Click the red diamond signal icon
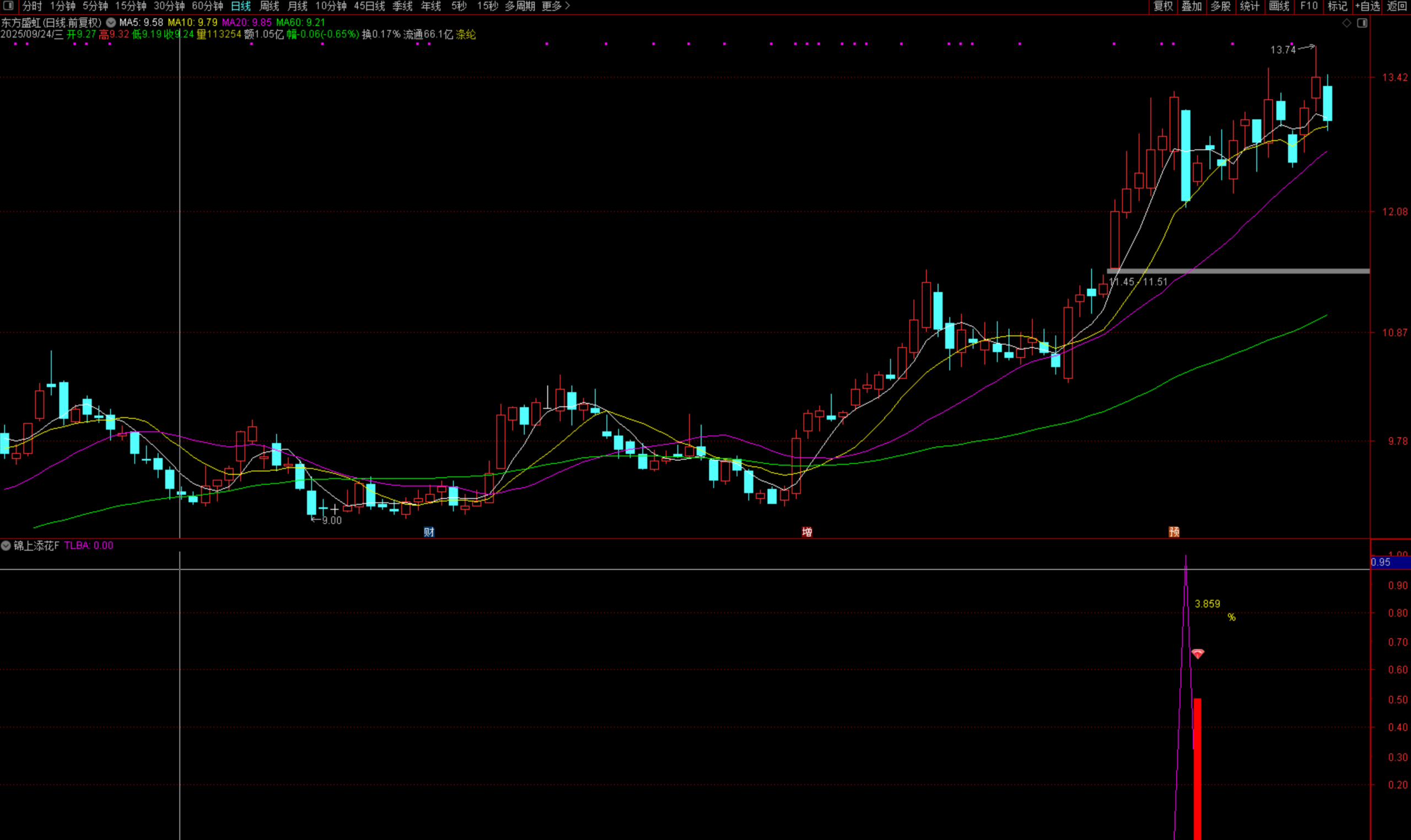This screenshot has height=840, width=1411. point(1198,654)
